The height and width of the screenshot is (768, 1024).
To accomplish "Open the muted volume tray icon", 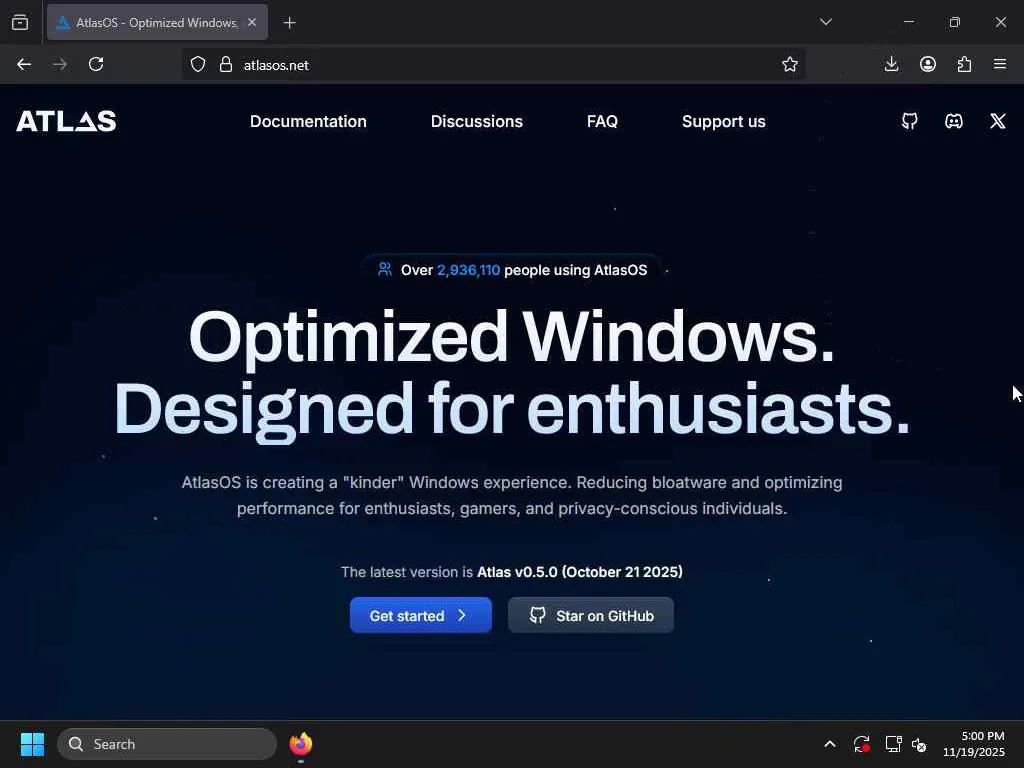I will [x=919, y=744].
